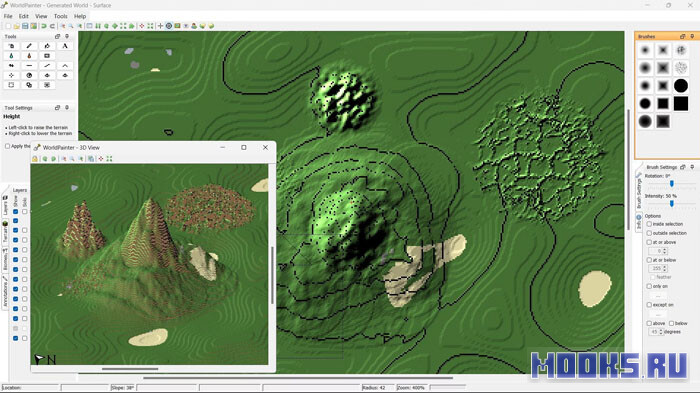Select the large solid black circle brush
Screen dimensions: 700x393
(681, 86)
